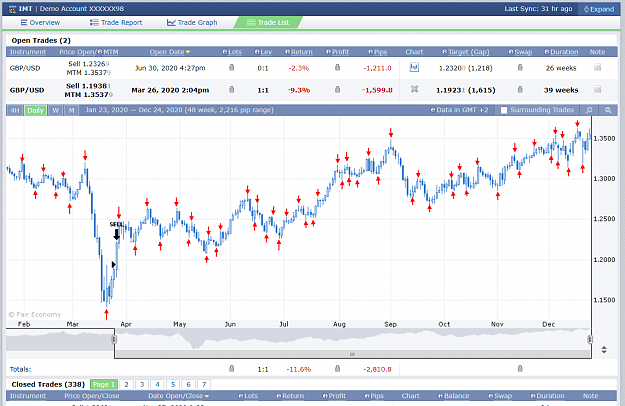Screen dimensions: 625x406
Task: Click GBP/USD in Jun 30 trade row
Action: pos(25,68)
